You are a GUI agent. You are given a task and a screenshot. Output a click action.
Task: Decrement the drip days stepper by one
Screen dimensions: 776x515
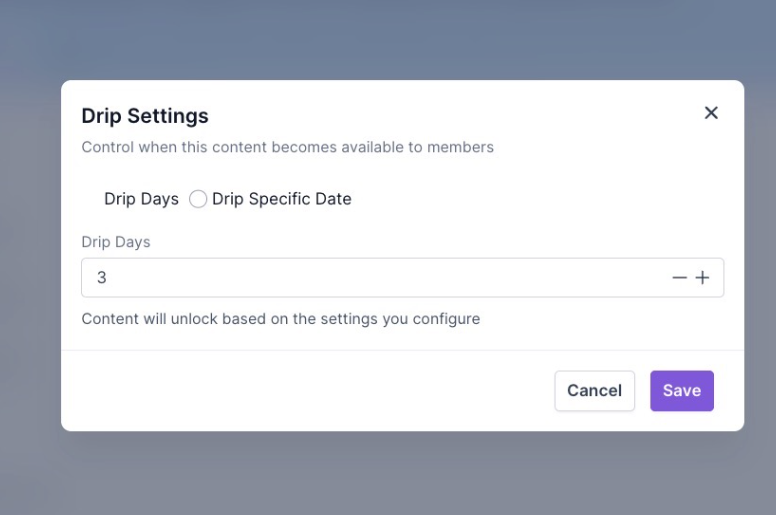680,278
